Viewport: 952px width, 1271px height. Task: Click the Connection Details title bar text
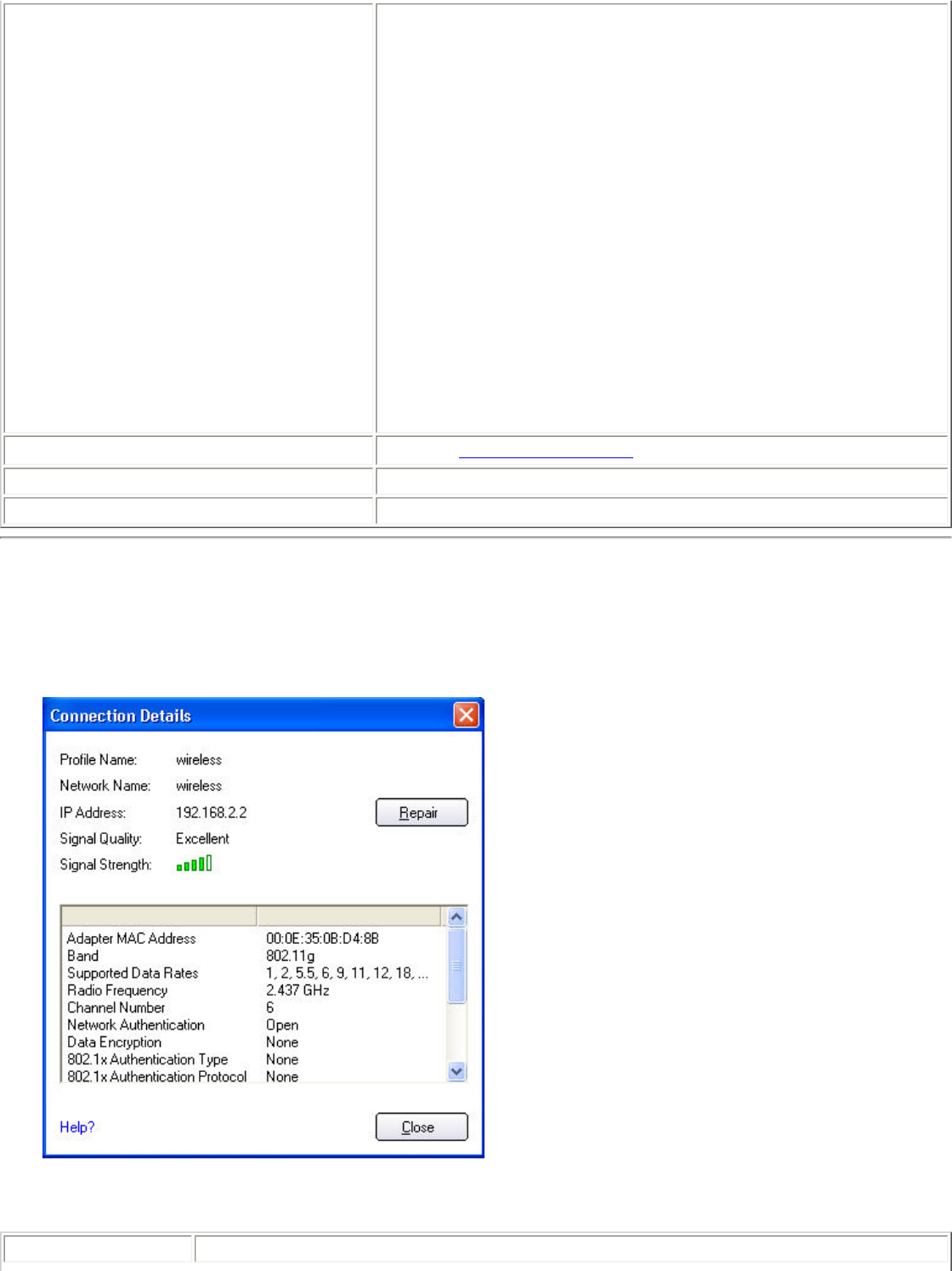coord(121,716)
